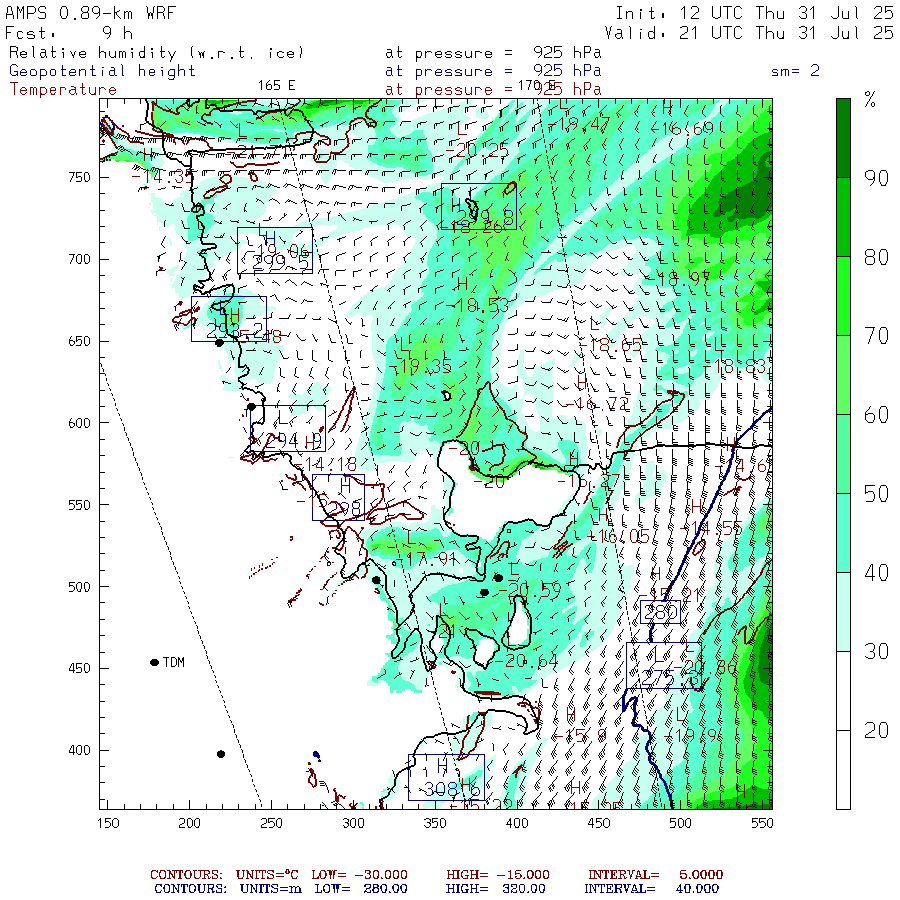The height and width of the screenshot is (900, 900).
Task: Click the y-axis tick label '750'
Action: coord(79,177)
